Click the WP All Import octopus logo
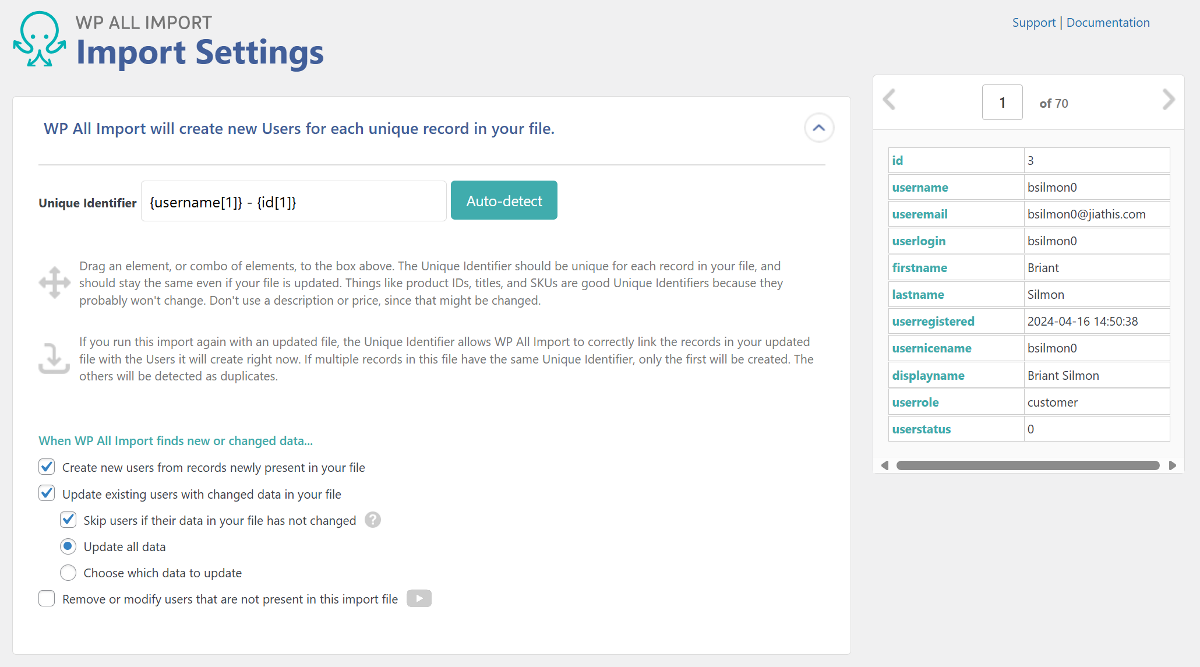 pos(40,40)
